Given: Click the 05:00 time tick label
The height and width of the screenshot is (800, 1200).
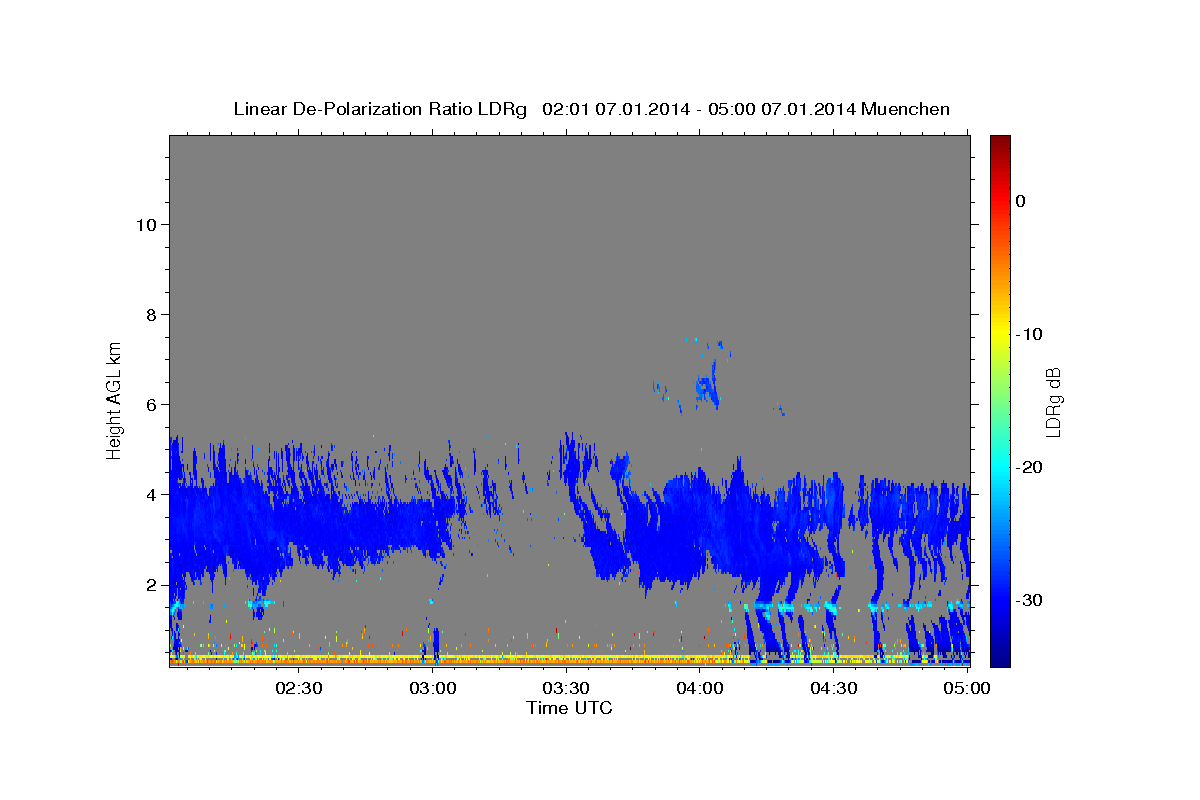Looking at the screenshot, I should click(967, 689).
